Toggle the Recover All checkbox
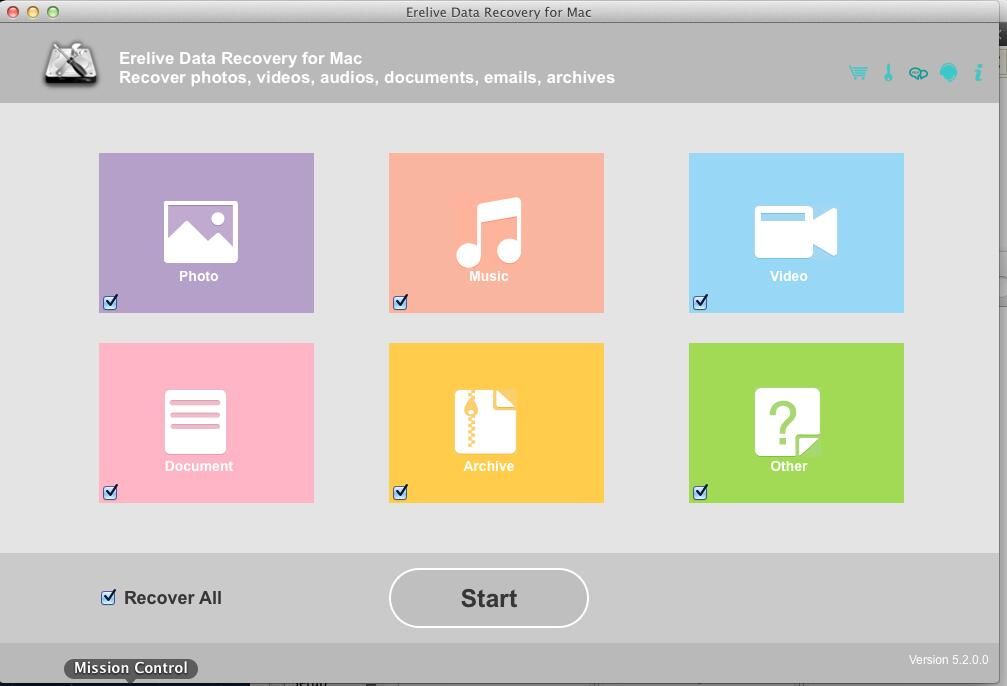Image resolution: width=1007 pixels, height=686 pixels. [x=109, y=597]
